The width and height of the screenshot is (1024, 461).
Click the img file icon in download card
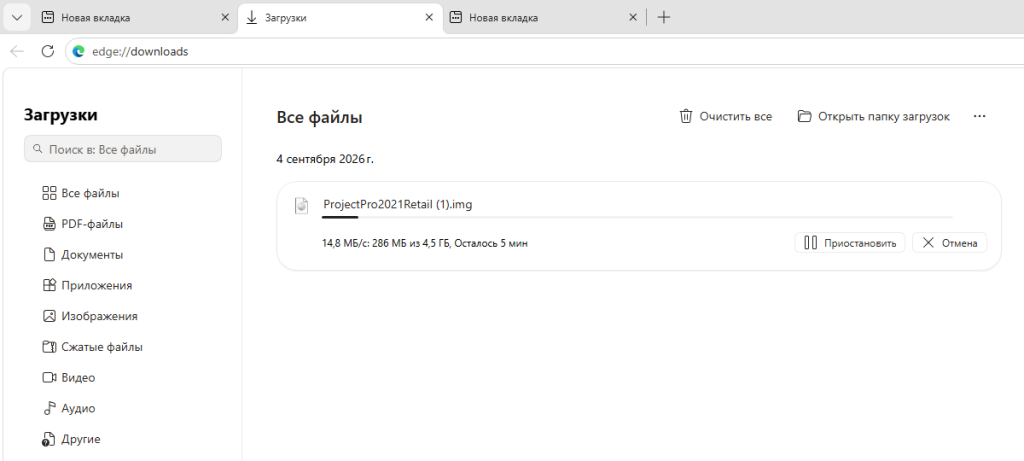click(301, 205)
